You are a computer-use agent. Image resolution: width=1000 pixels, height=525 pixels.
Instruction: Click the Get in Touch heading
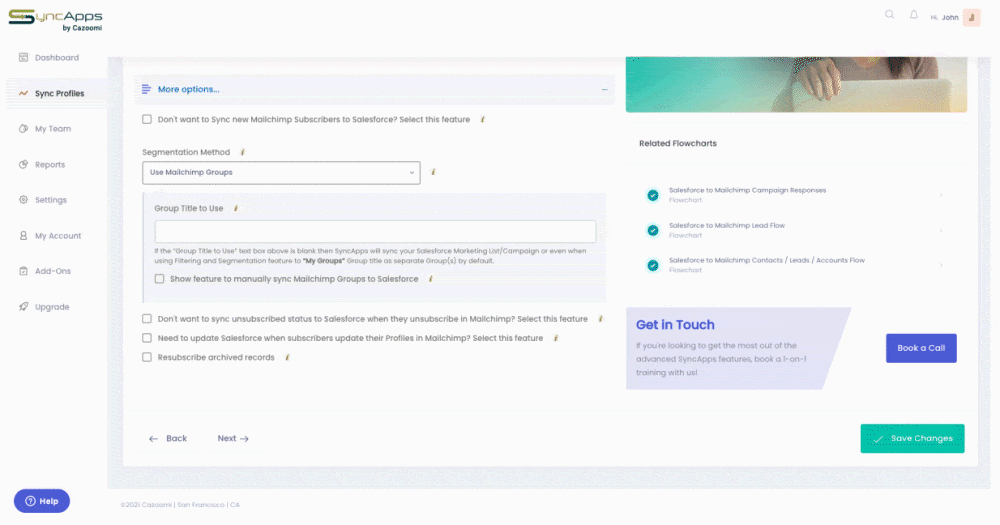[x=675, y=325]
